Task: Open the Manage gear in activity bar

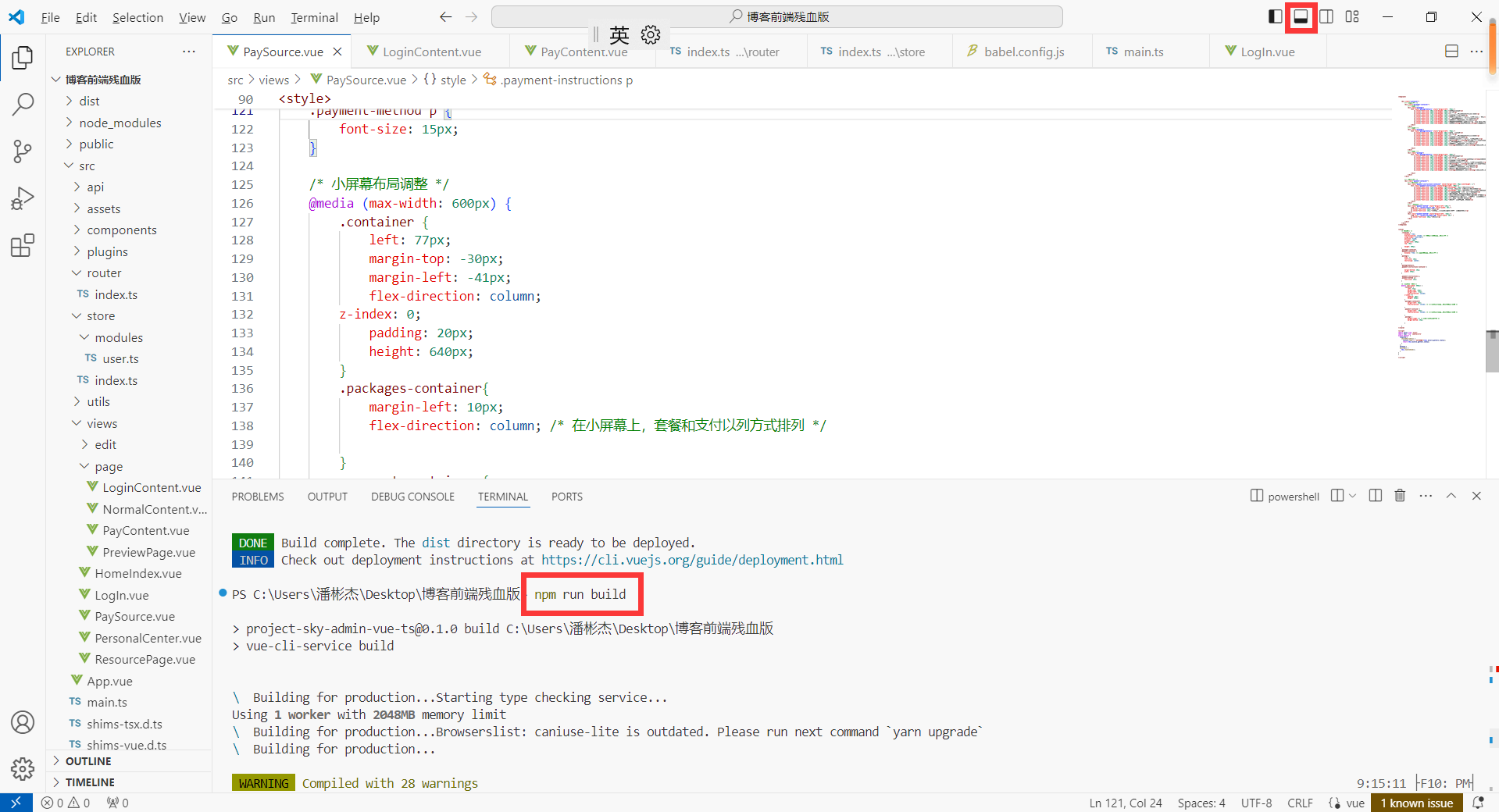Action: click(x=23, y=769)
